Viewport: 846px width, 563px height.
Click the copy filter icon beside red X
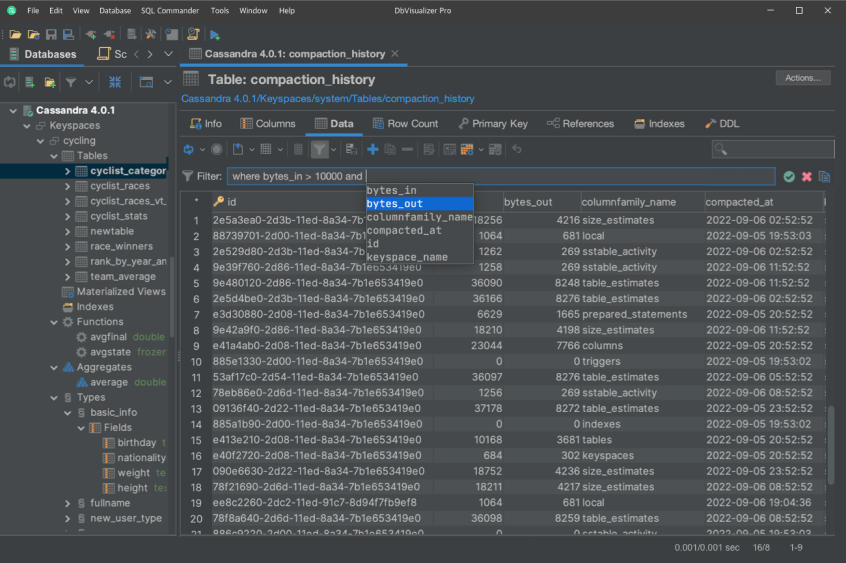824,177
